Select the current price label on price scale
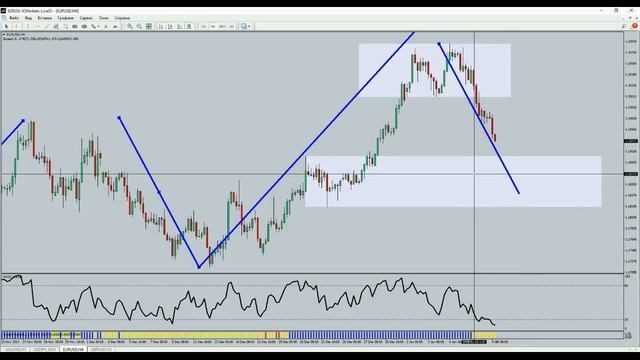640x360 pixels. tap(631, 141)
